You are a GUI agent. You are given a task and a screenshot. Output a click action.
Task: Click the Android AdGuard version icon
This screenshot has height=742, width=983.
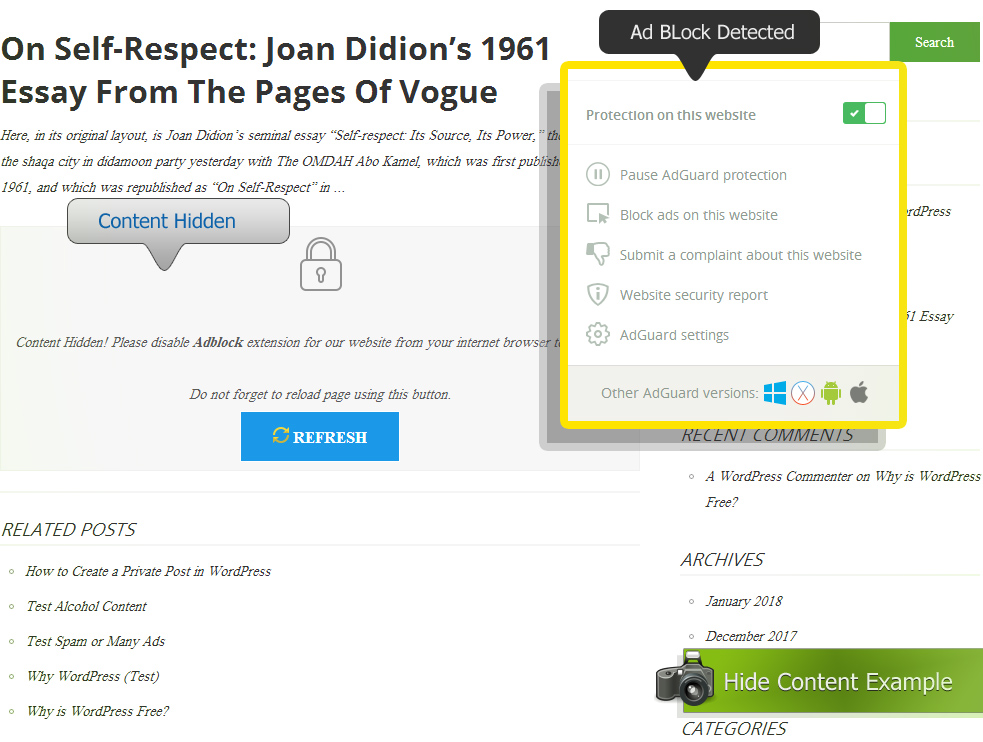[831, 393]
